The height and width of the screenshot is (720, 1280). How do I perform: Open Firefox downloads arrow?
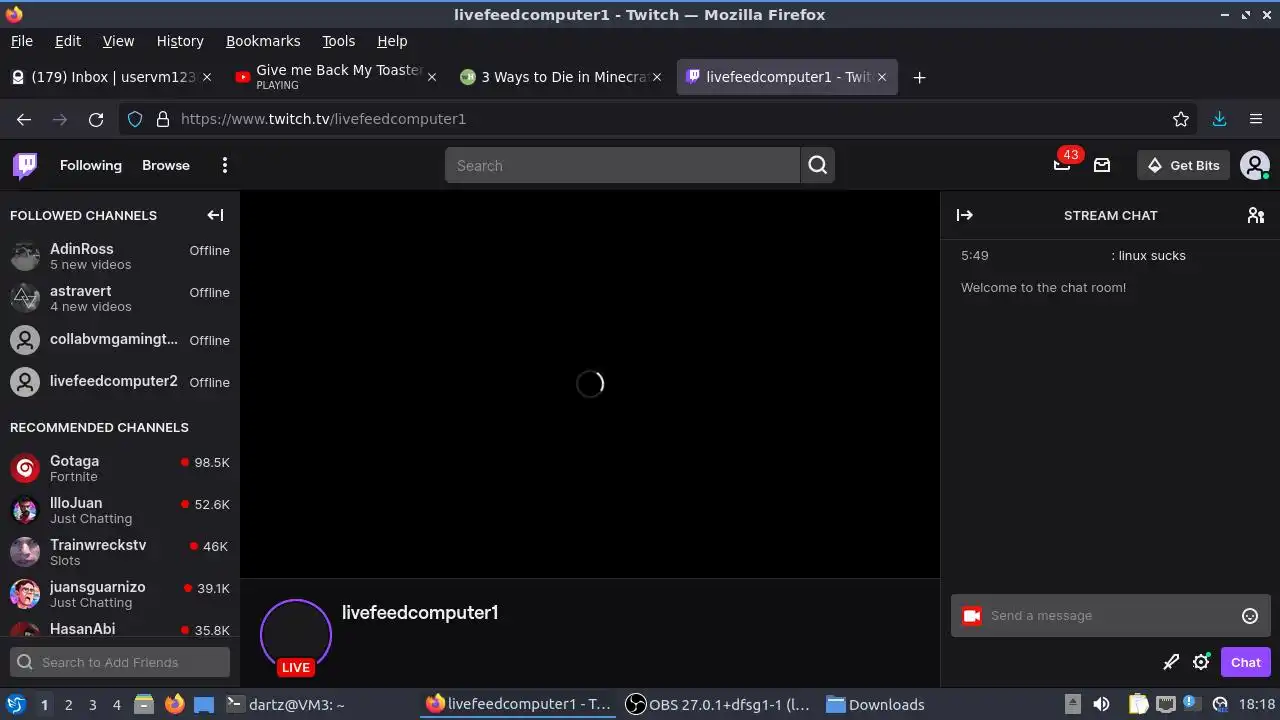[1219, 119]
